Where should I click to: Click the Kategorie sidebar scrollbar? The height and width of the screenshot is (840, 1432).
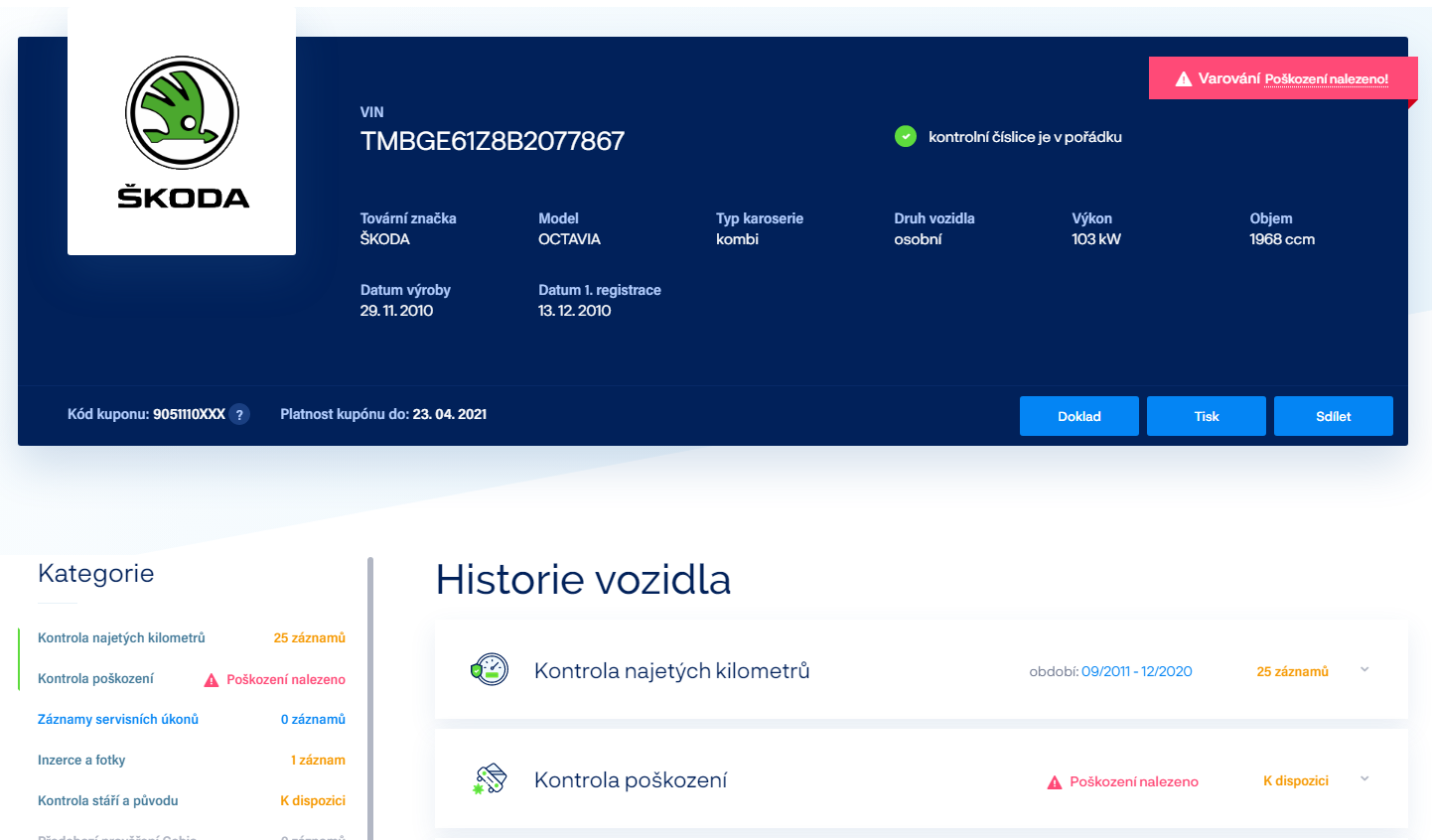pos(370,698)
